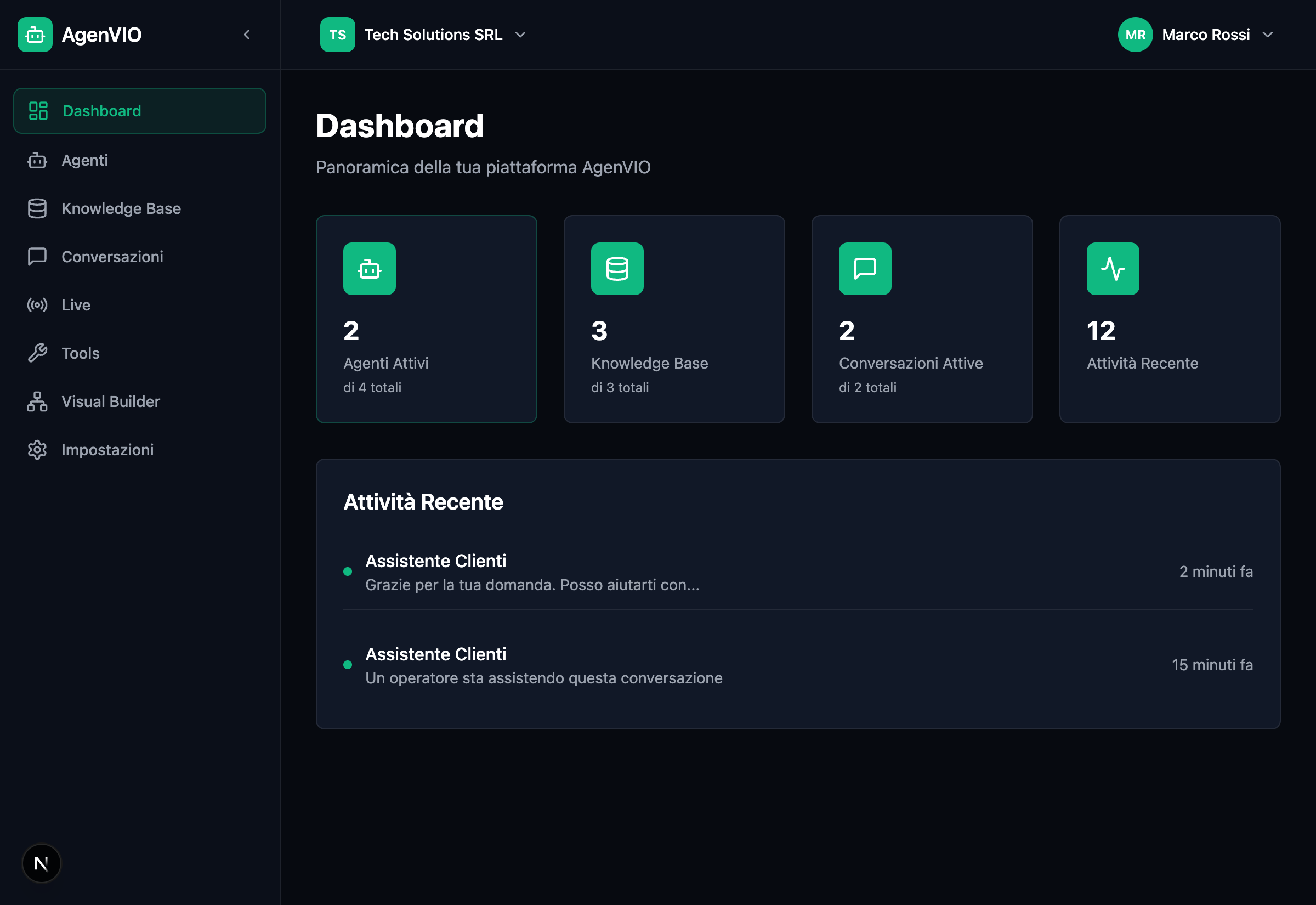Viewport: 1316px width, 905px height.
Task: Open the Visual Builder node icon
Action: click(x=37, y=401)
